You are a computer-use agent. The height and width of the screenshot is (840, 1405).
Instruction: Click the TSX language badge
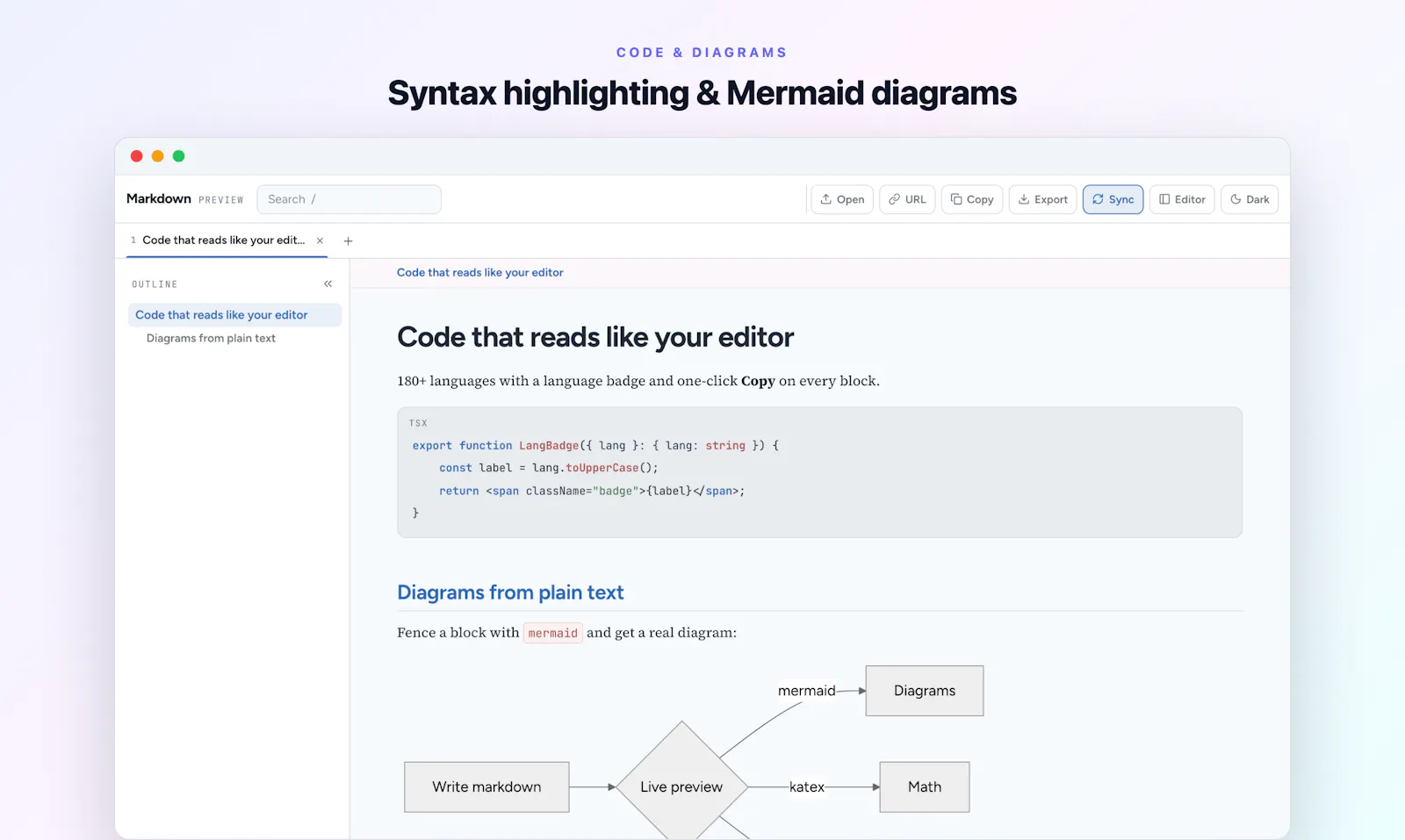pos(418,423)
